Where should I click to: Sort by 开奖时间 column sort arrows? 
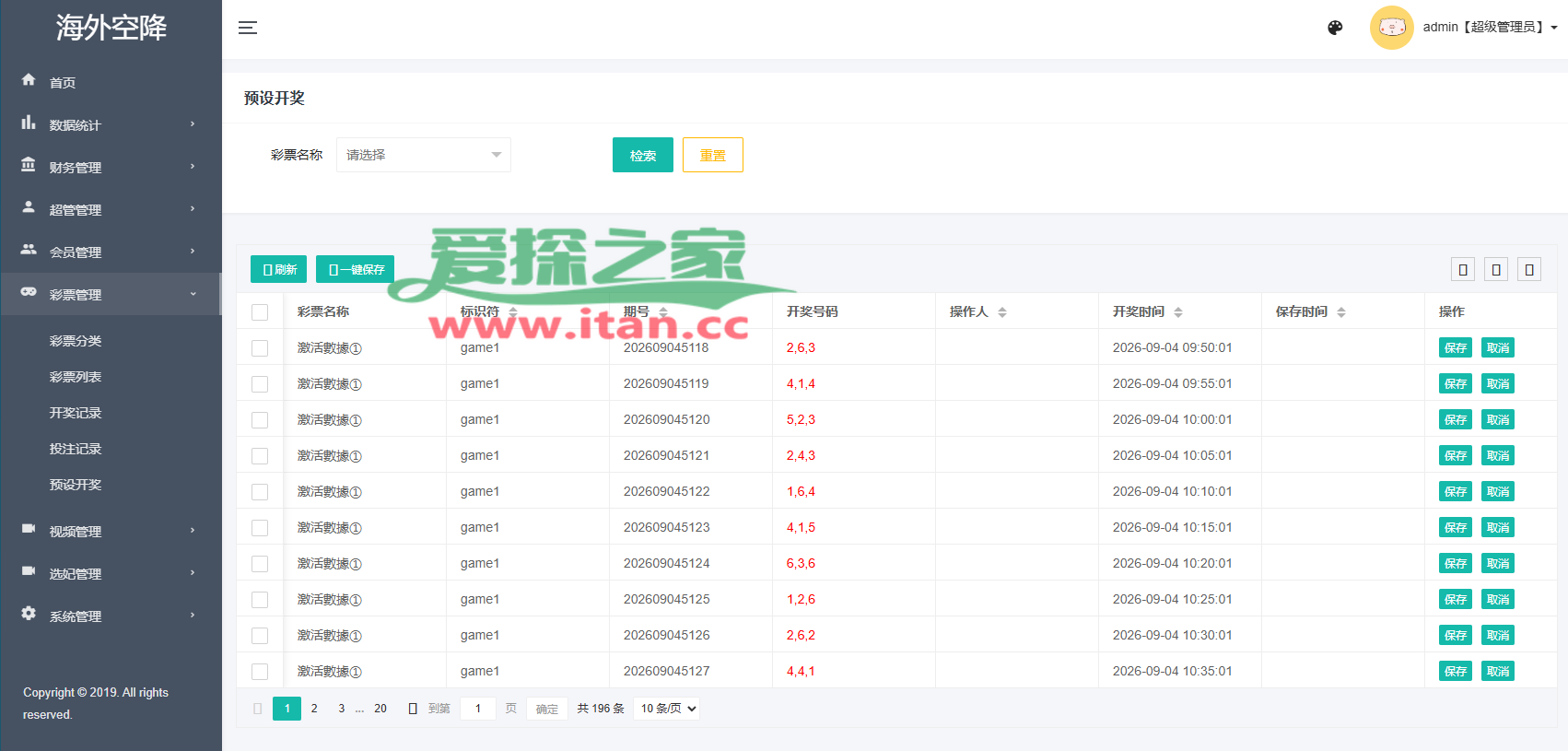click(x=1178, y=312)
